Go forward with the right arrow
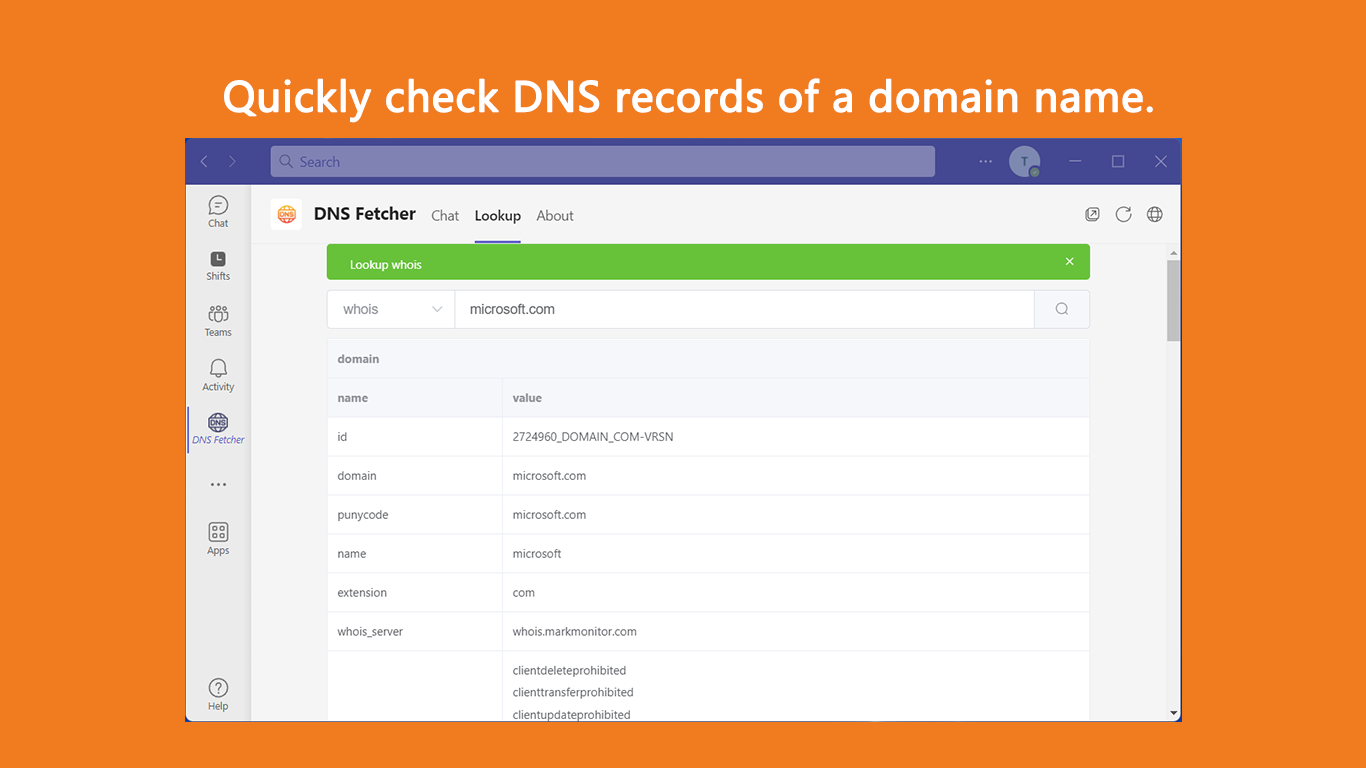Screen dimensions: 1366x768 232,161
